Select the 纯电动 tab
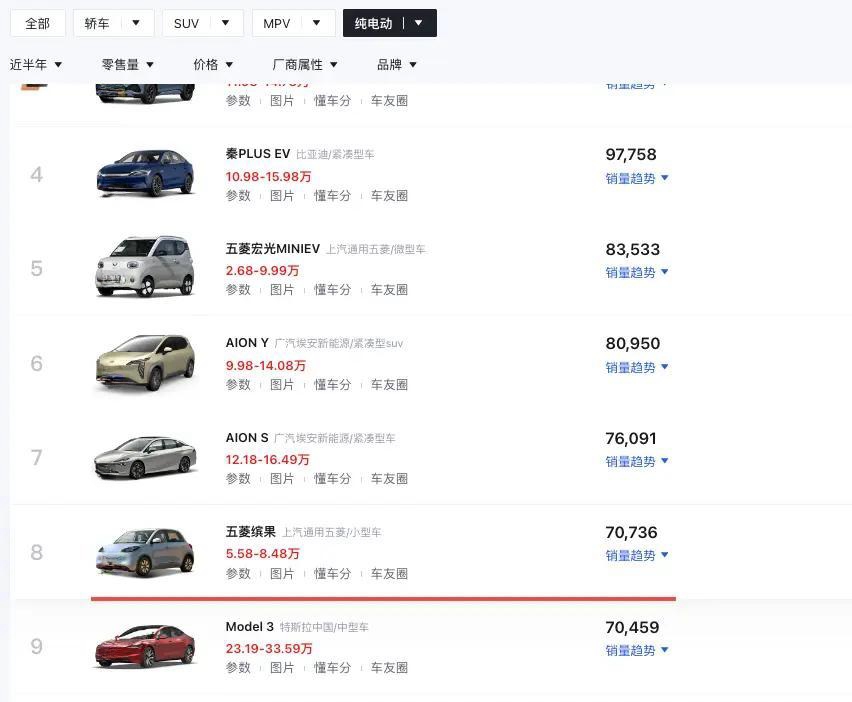This screenshot has height=702, width=852. pos(373,23)
